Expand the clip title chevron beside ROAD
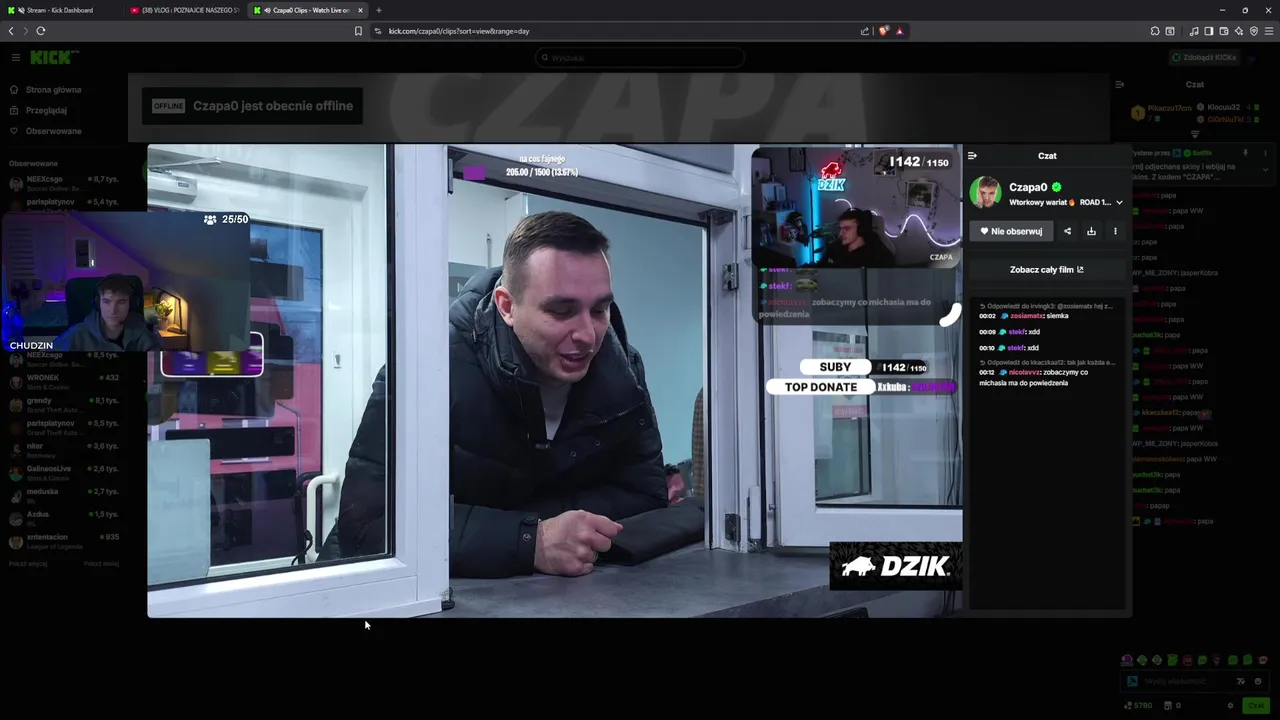 tap(1119, 203)
